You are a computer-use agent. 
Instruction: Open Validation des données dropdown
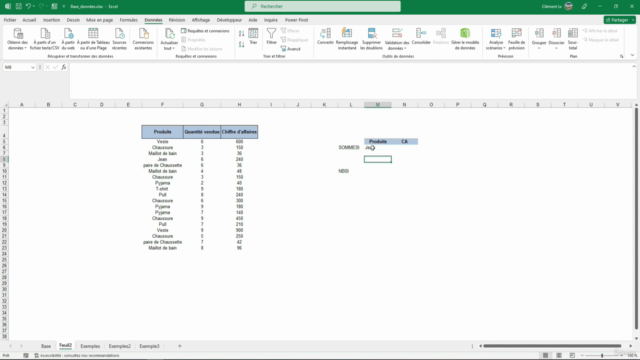397,39
